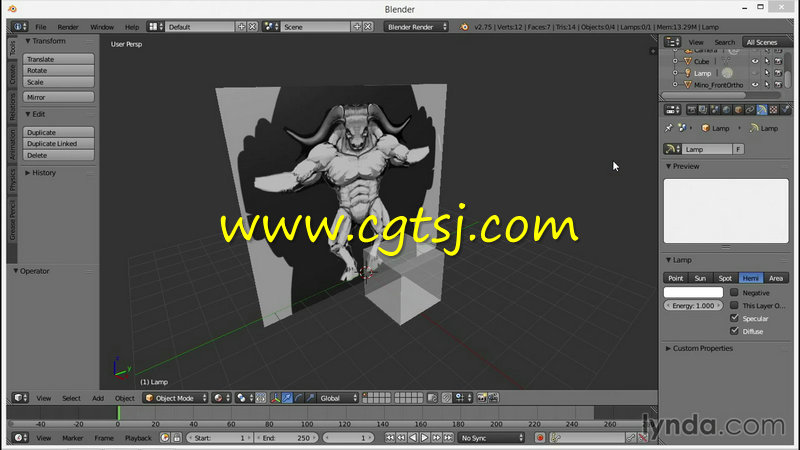Click the pivot point selector icon
This screenshot has width=800, height=450.
pos(244,398)
